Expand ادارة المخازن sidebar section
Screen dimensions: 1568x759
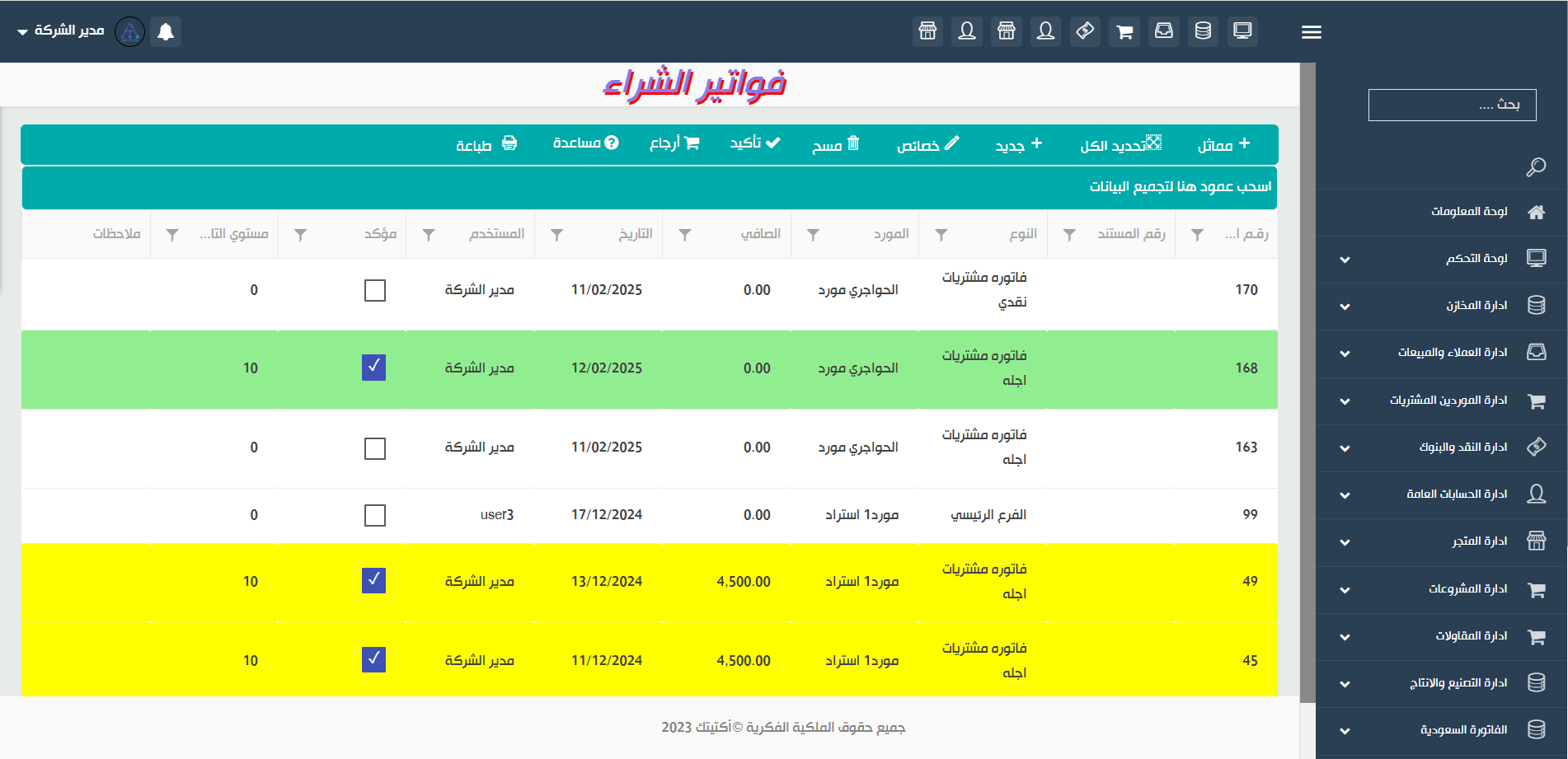[1345, 307]
